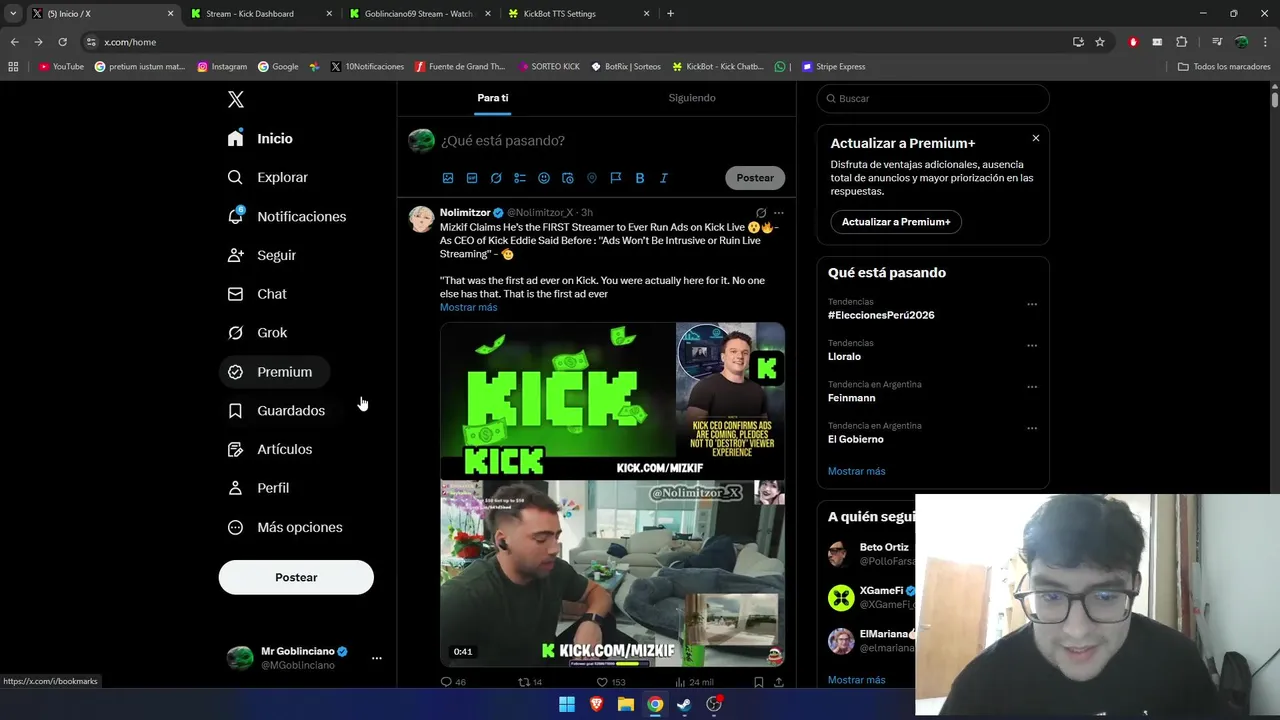Viewport: 1280px width, 720px height.
Task: Add a poll via list icon
Action: point(520,178)
